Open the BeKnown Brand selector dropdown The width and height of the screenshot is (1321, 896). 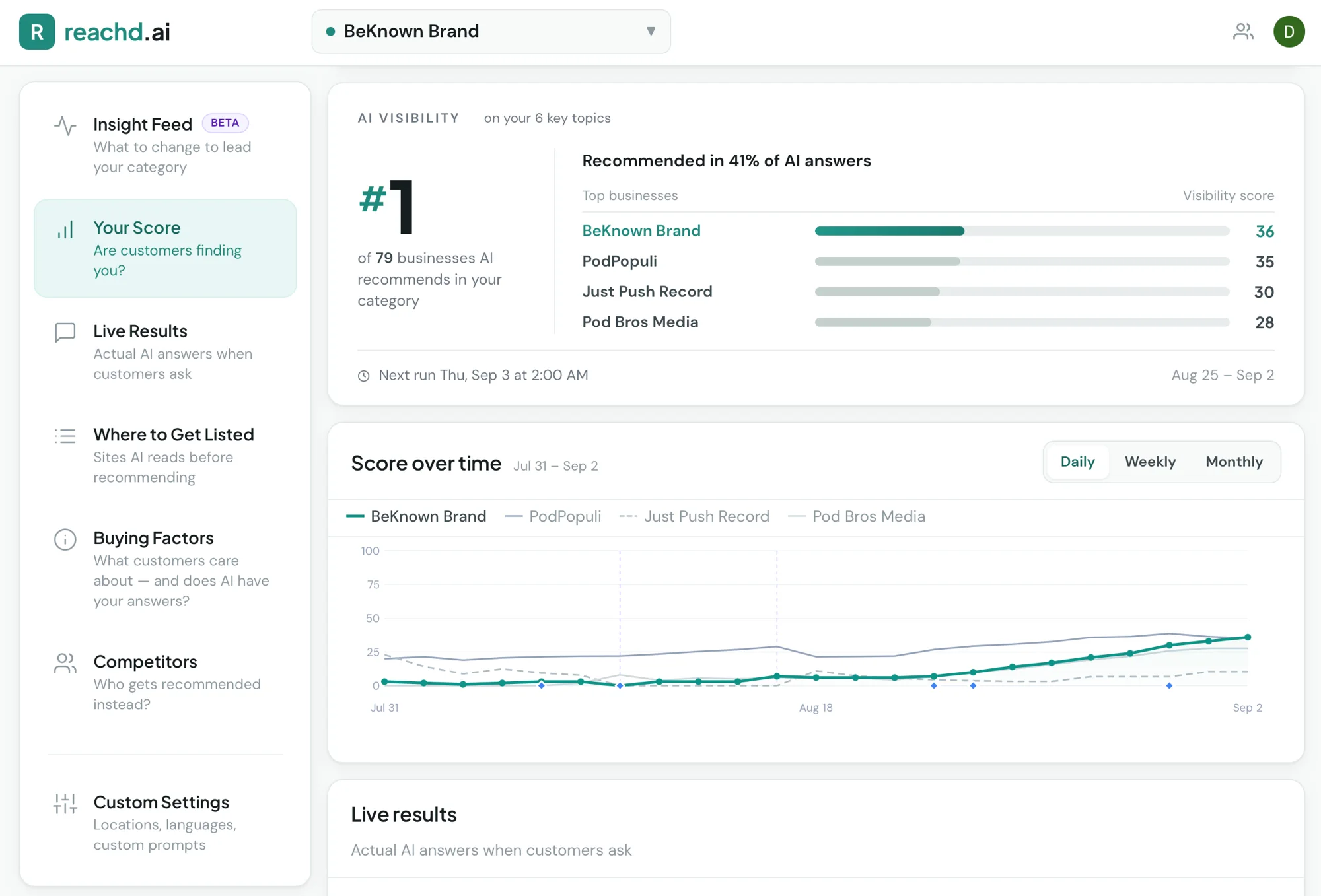(x=491, y=32)
